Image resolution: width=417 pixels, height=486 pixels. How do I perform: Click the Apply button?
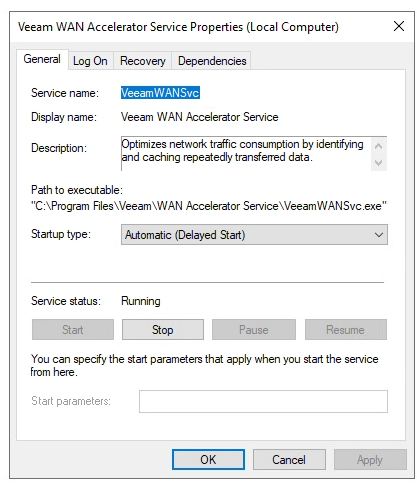point(370,460)
